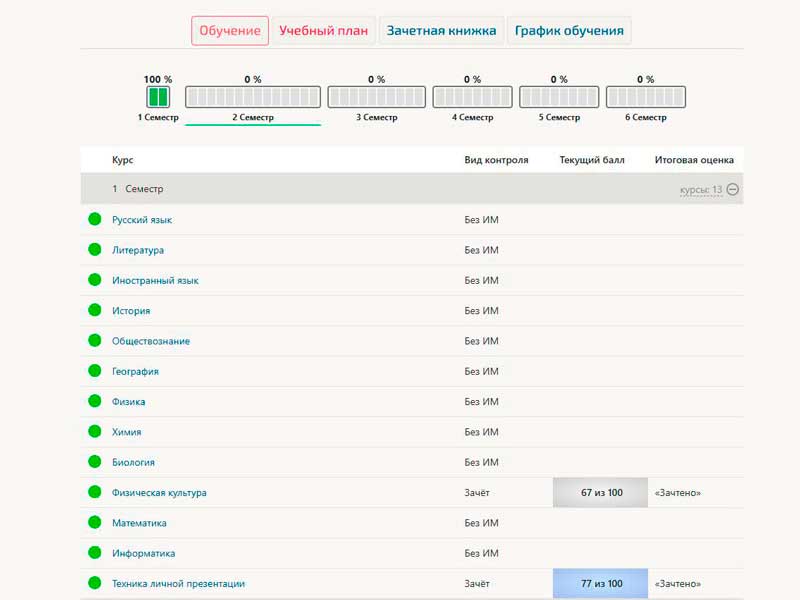This screenshot has width=800, height=600.
Task: Open the Обществознание course
Action: pos(151,341)
